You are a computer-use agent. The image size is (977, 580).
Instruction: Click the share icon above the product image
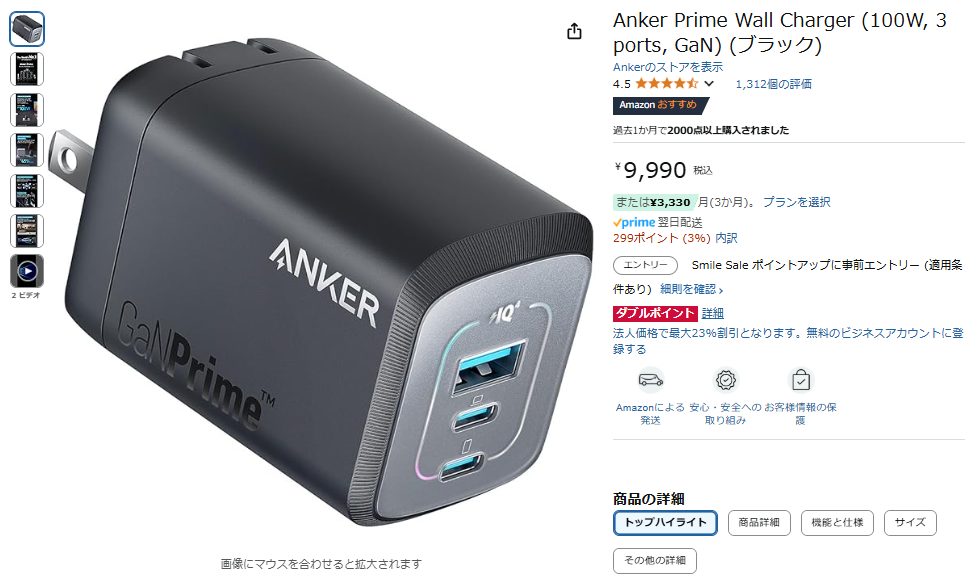pyautogui.click(x=574, y=31)
